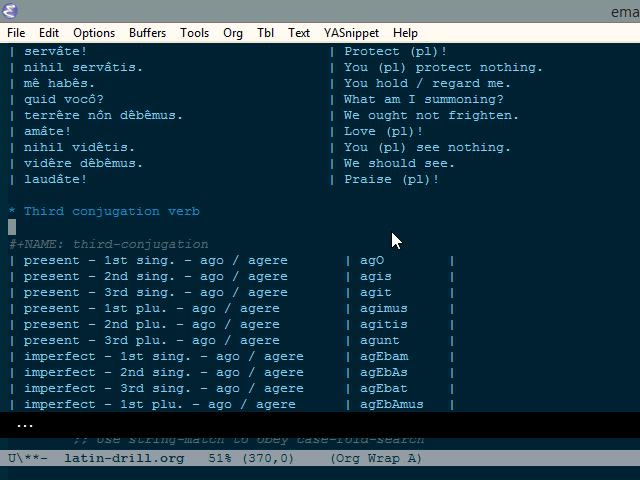Click the 'mê habês.' cell
Viewport: 640px width, 480px height.
pyautogui.click(x=59, y=83)
